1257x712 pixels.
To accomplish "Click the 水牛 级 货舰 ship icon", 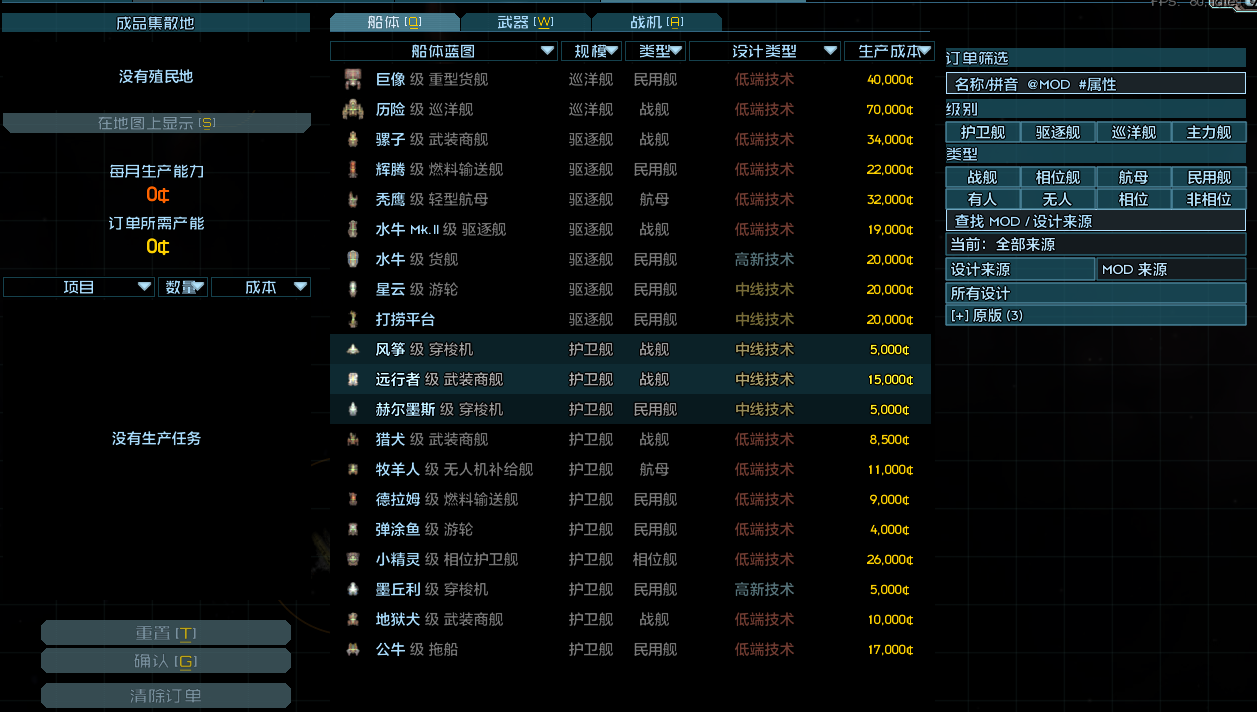I will click(352, 259).
